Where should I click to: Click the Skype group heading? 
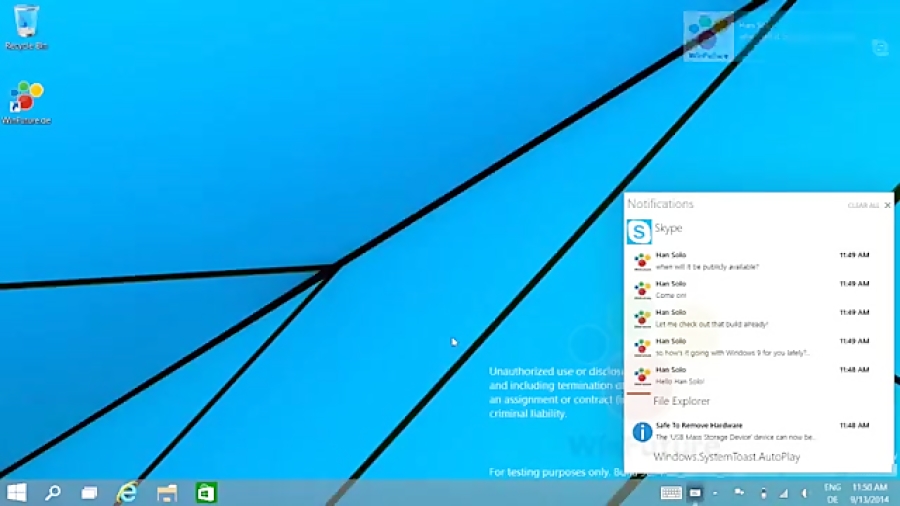tap(668, 228)
